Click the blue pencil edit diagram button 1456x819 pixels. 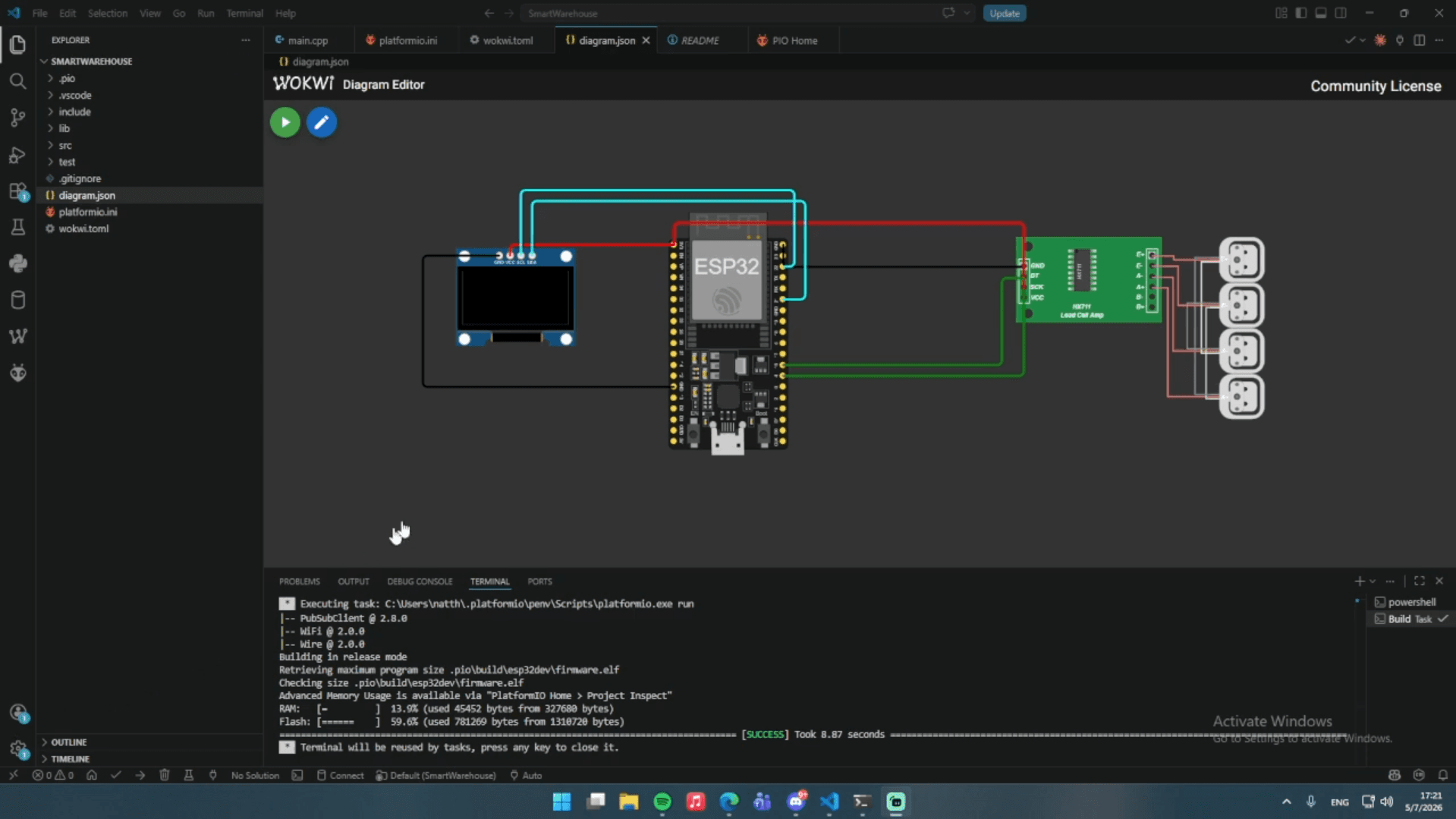(322, 122)
